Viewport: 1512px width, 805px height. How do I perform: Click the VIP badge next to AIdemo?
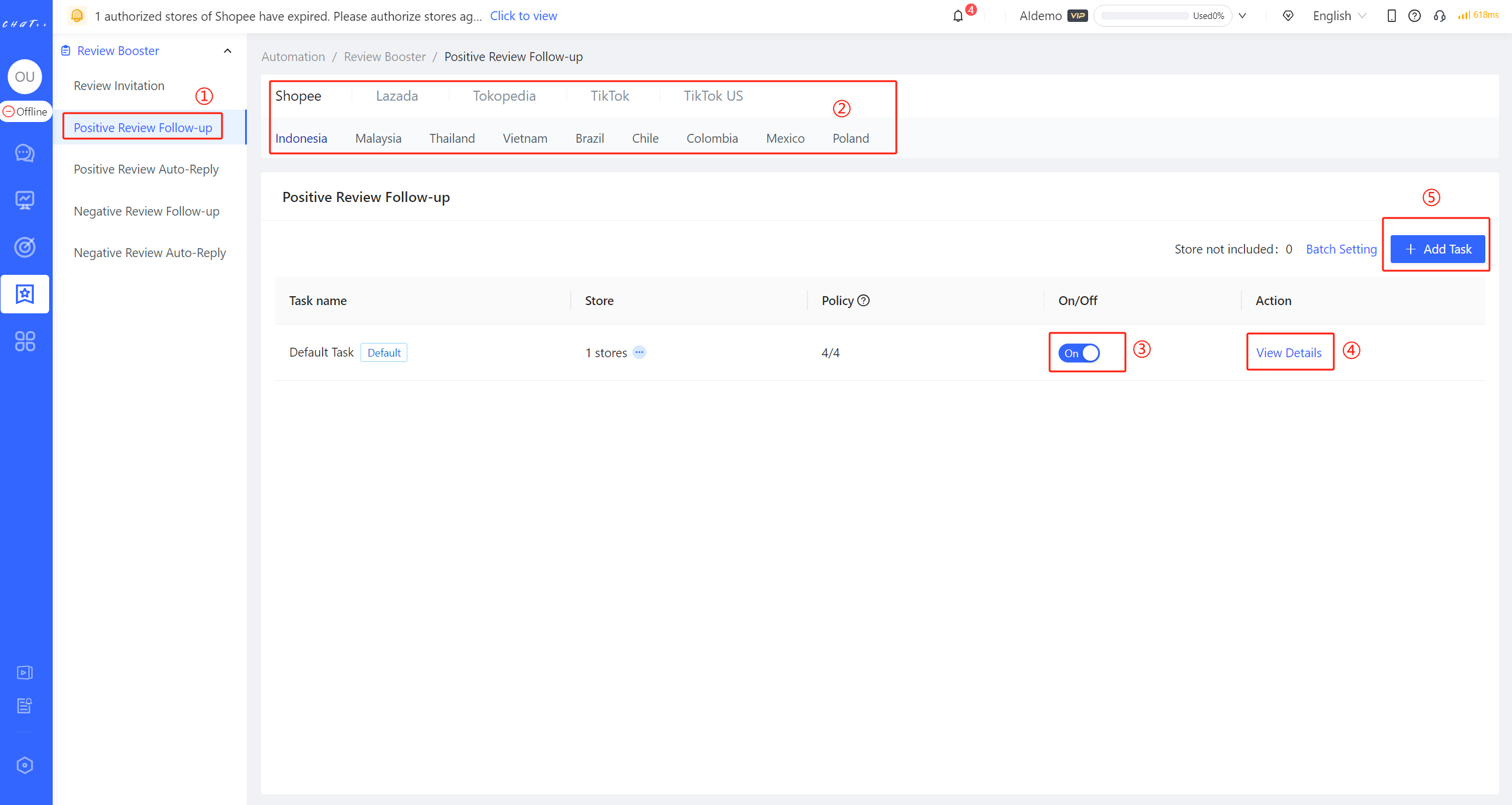point(1077,16)
